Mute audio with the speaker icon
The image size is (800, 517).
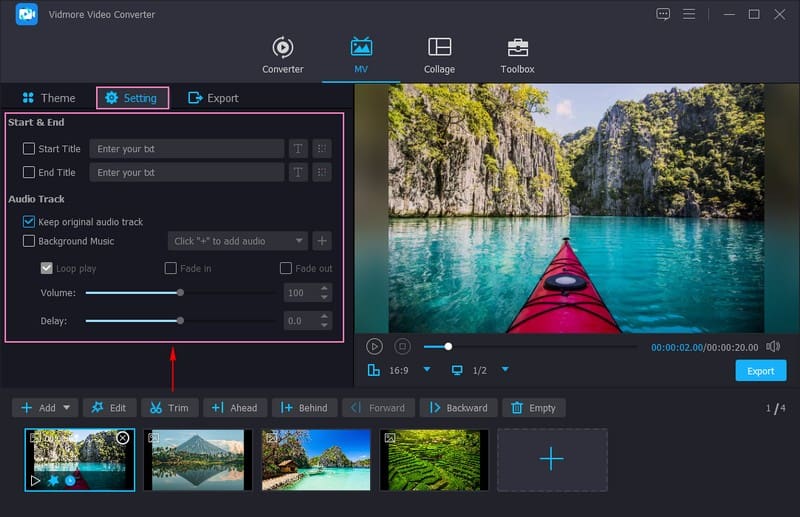coord(773,346)
